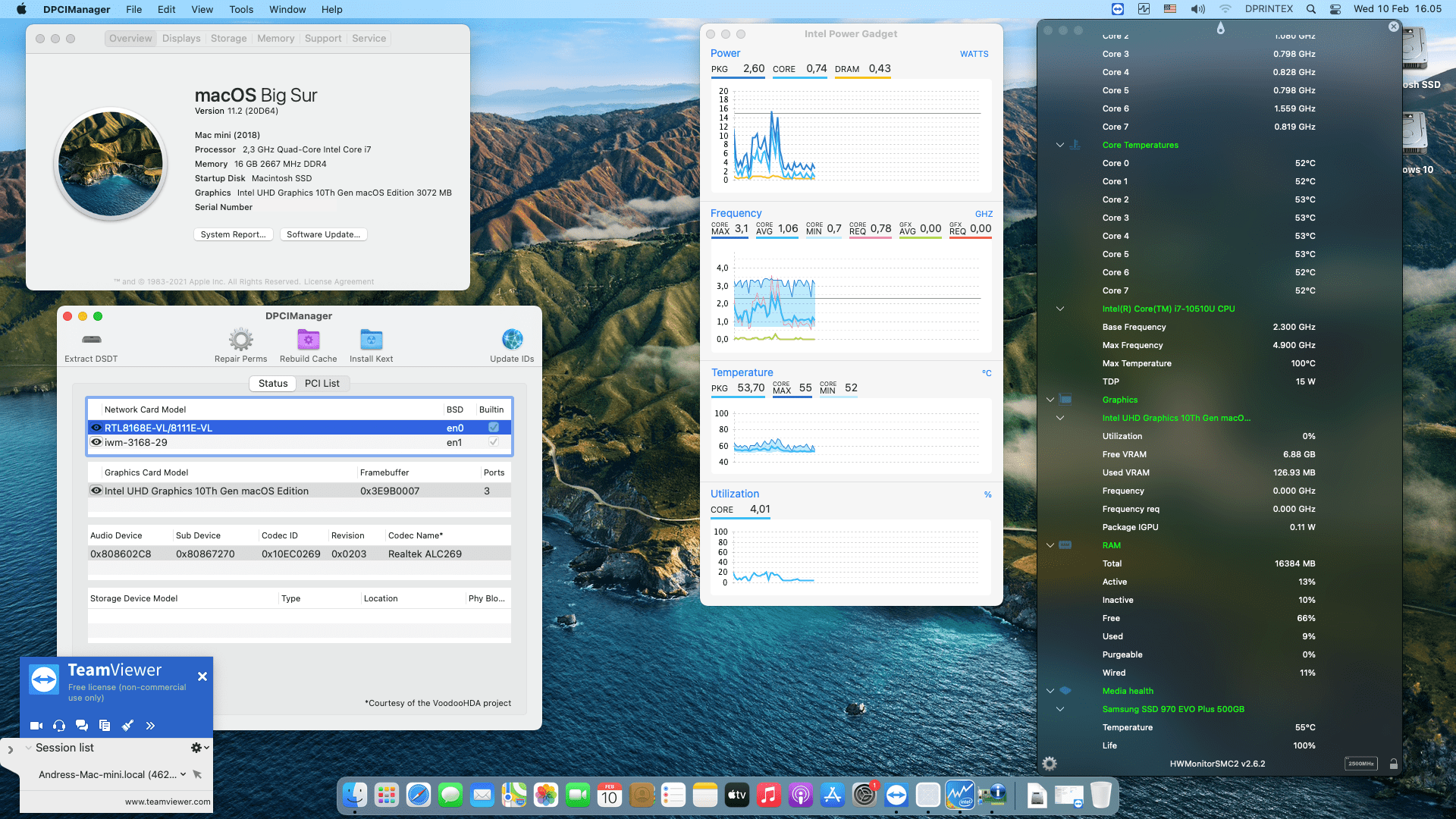Open the DPCIManager Tools menu
Viewport: 1456px width, 819px height.
pyautogui.click(x=240, y=9)
